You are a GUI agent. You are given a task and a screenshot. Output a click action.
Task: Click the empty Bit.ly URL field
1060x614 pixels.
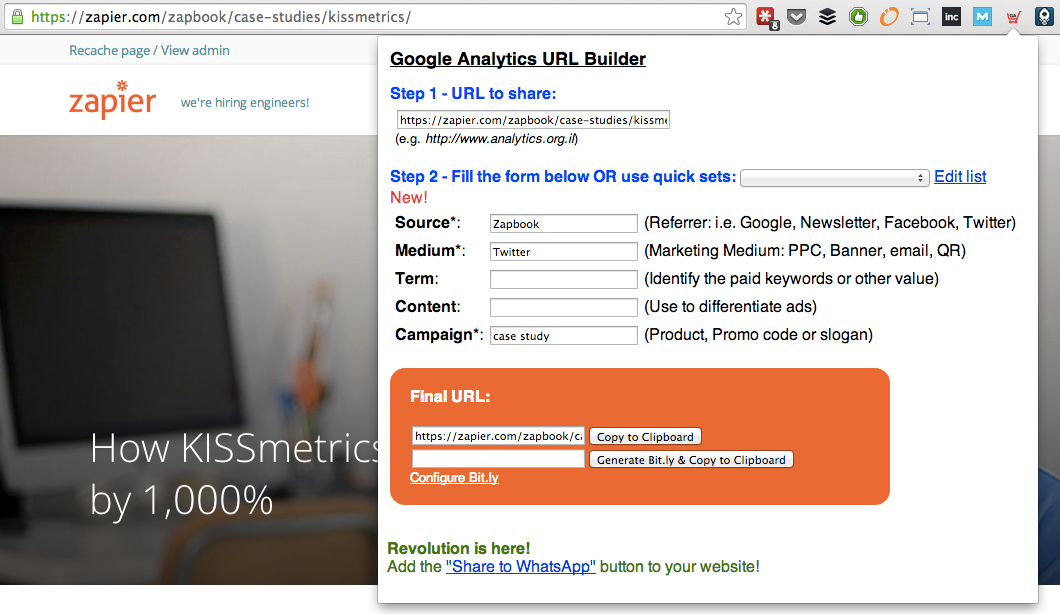(x=498, y=458)
